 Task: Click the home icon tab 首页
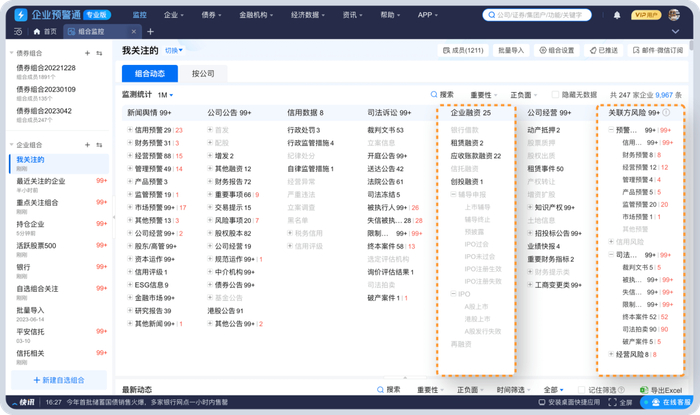(x=44, y=32)
